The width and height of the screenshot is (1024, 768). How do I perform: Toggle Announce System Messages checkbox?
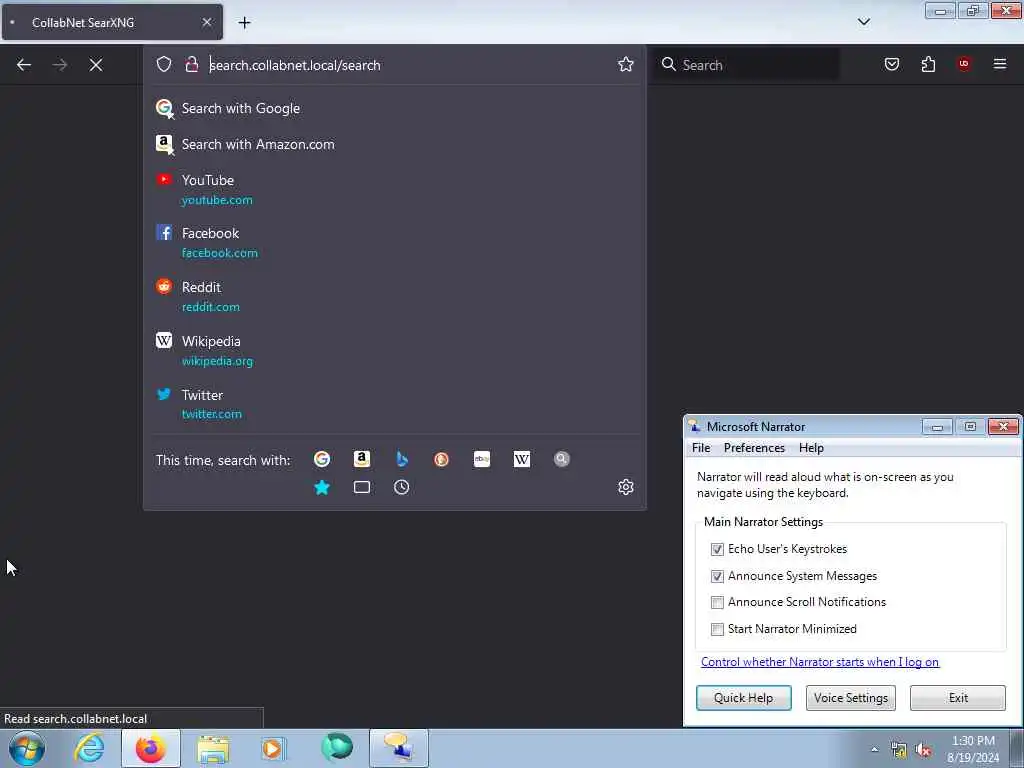(x=717, y=576)
